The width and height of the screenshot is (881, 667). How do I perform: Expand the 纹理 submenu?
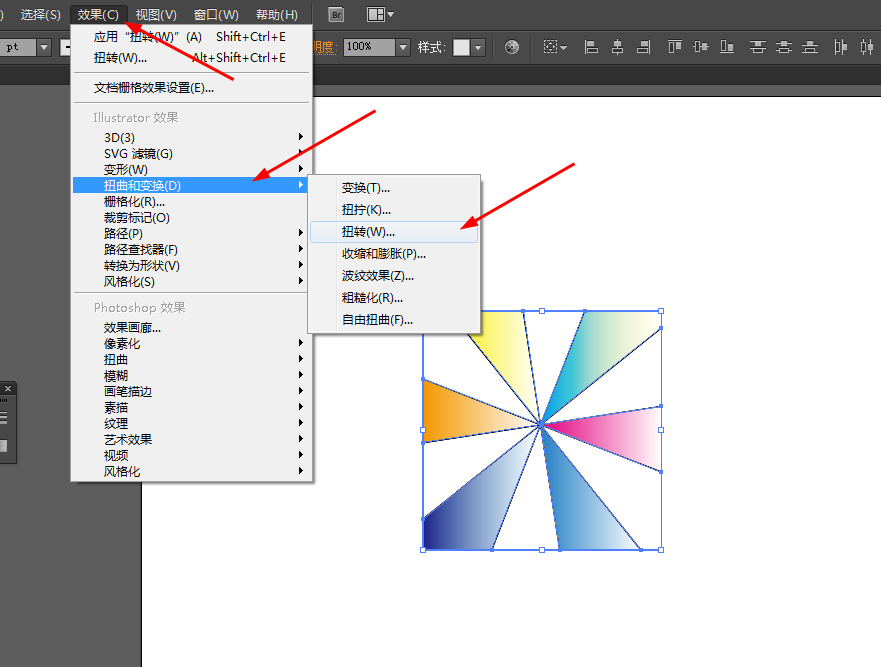point(191,423)
